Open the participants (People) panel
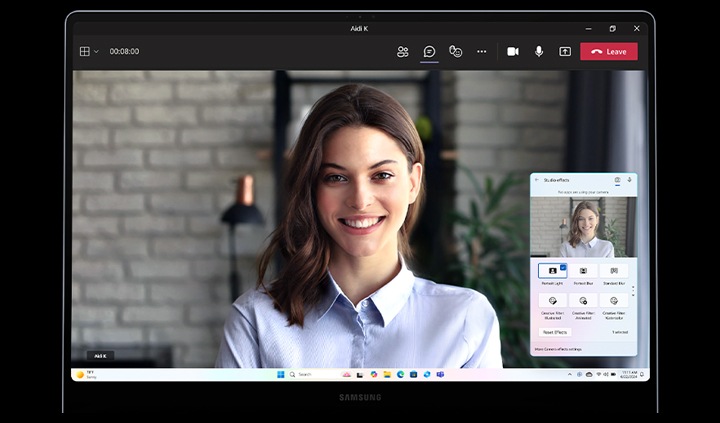720x423 pixels. tap(403, 51)
